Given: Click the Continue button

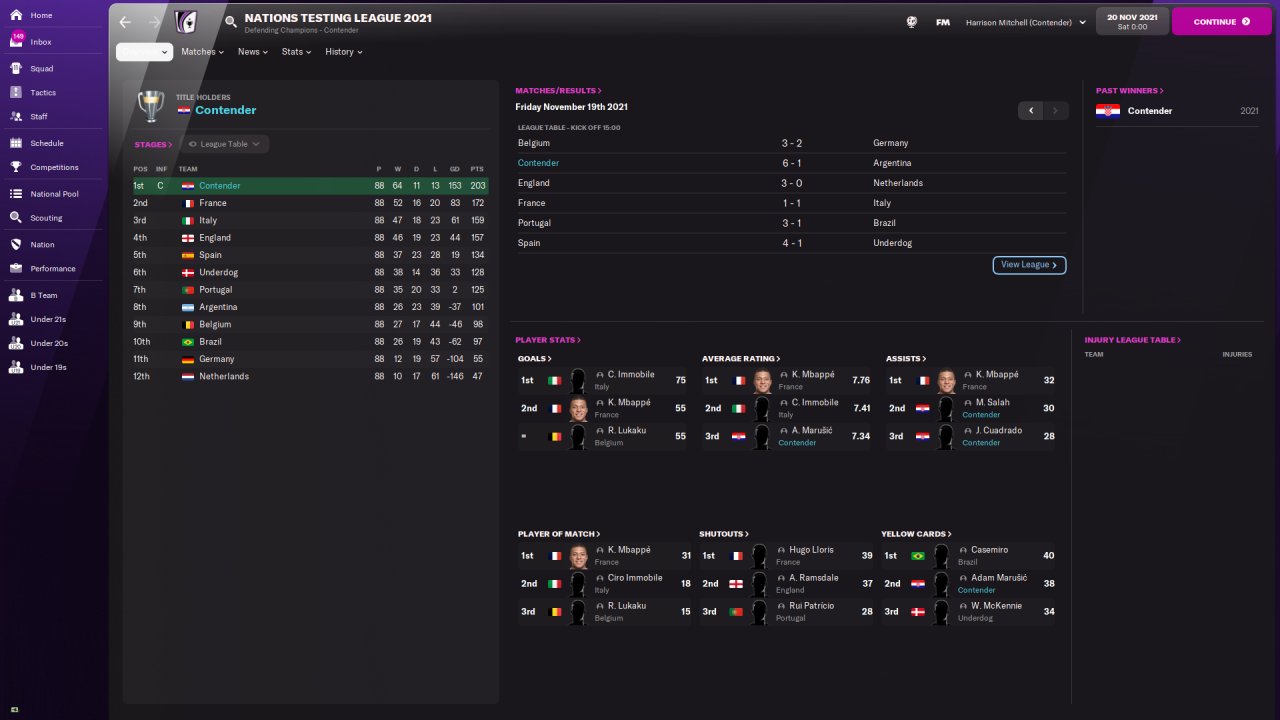Looking at the screenshot, I should [x=1222, y=21].
